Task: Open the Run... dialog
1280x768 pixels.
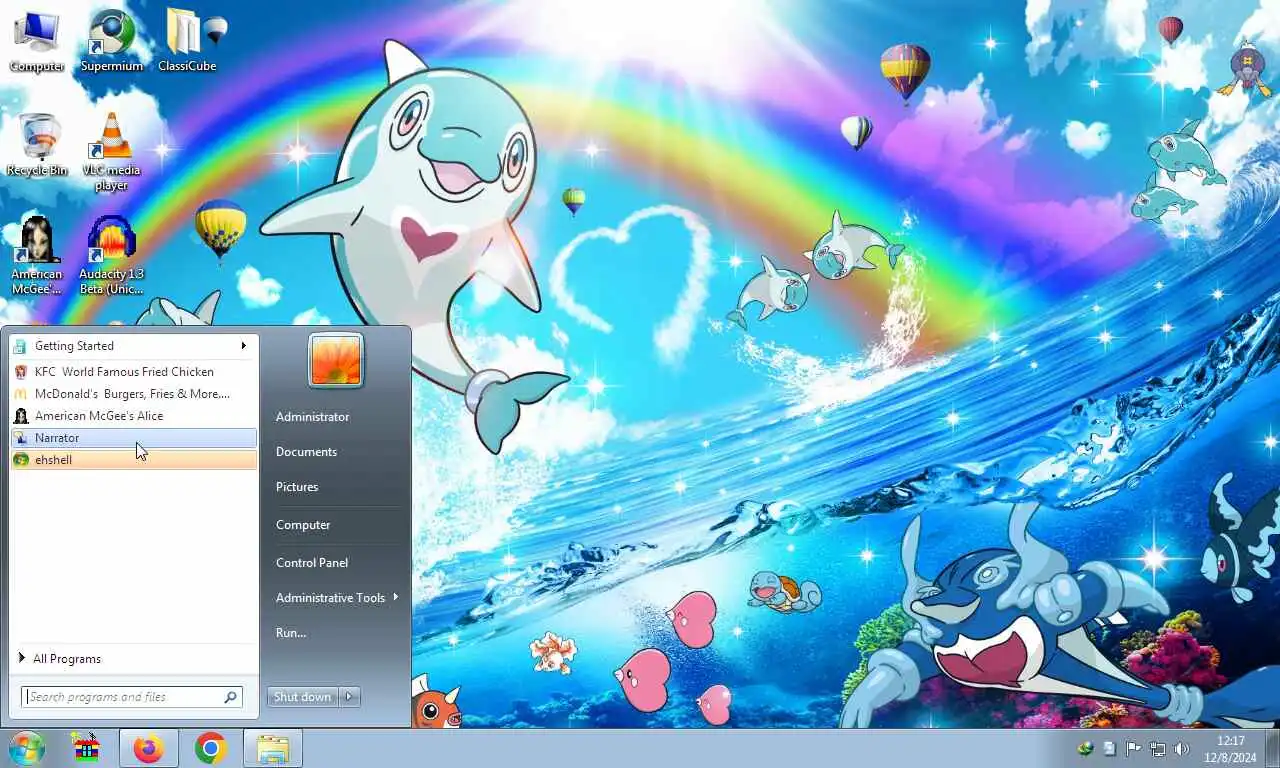Action: pos(291,633)
